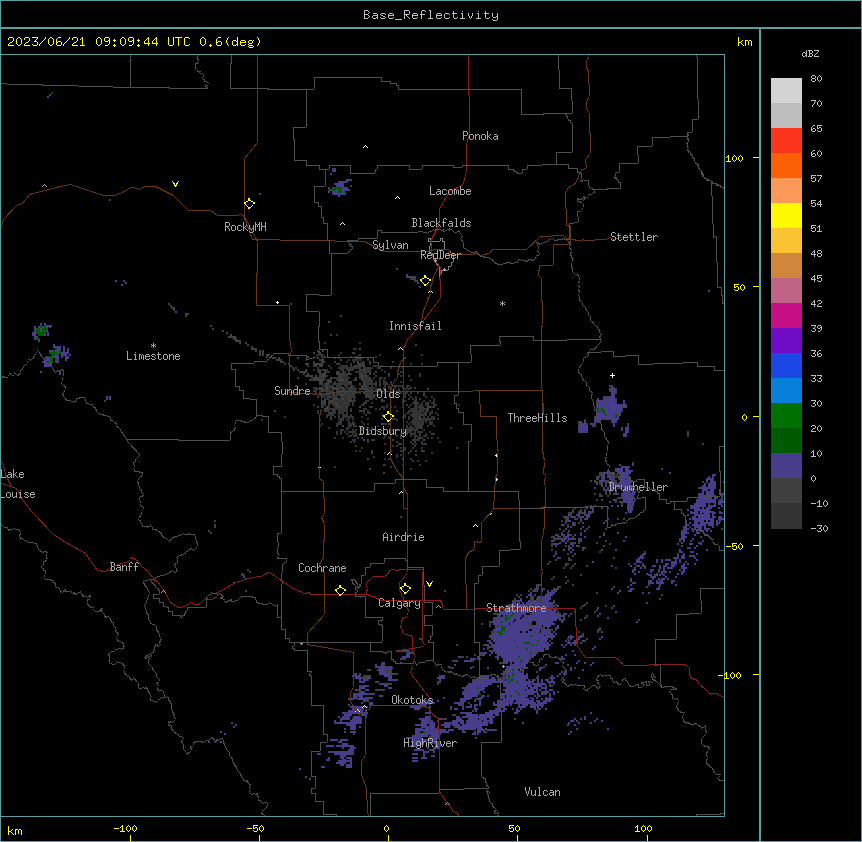862x842 pixels.
Task: Click the RockyMH label
Action: [245, 227]
